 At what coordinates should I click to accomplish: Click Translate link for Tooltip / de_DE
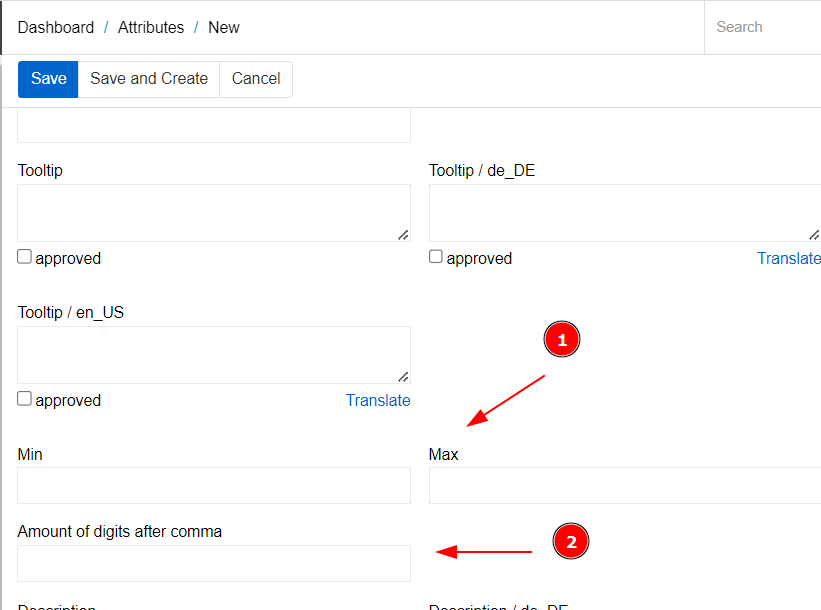pyautogui.click(x=789, y=258)
